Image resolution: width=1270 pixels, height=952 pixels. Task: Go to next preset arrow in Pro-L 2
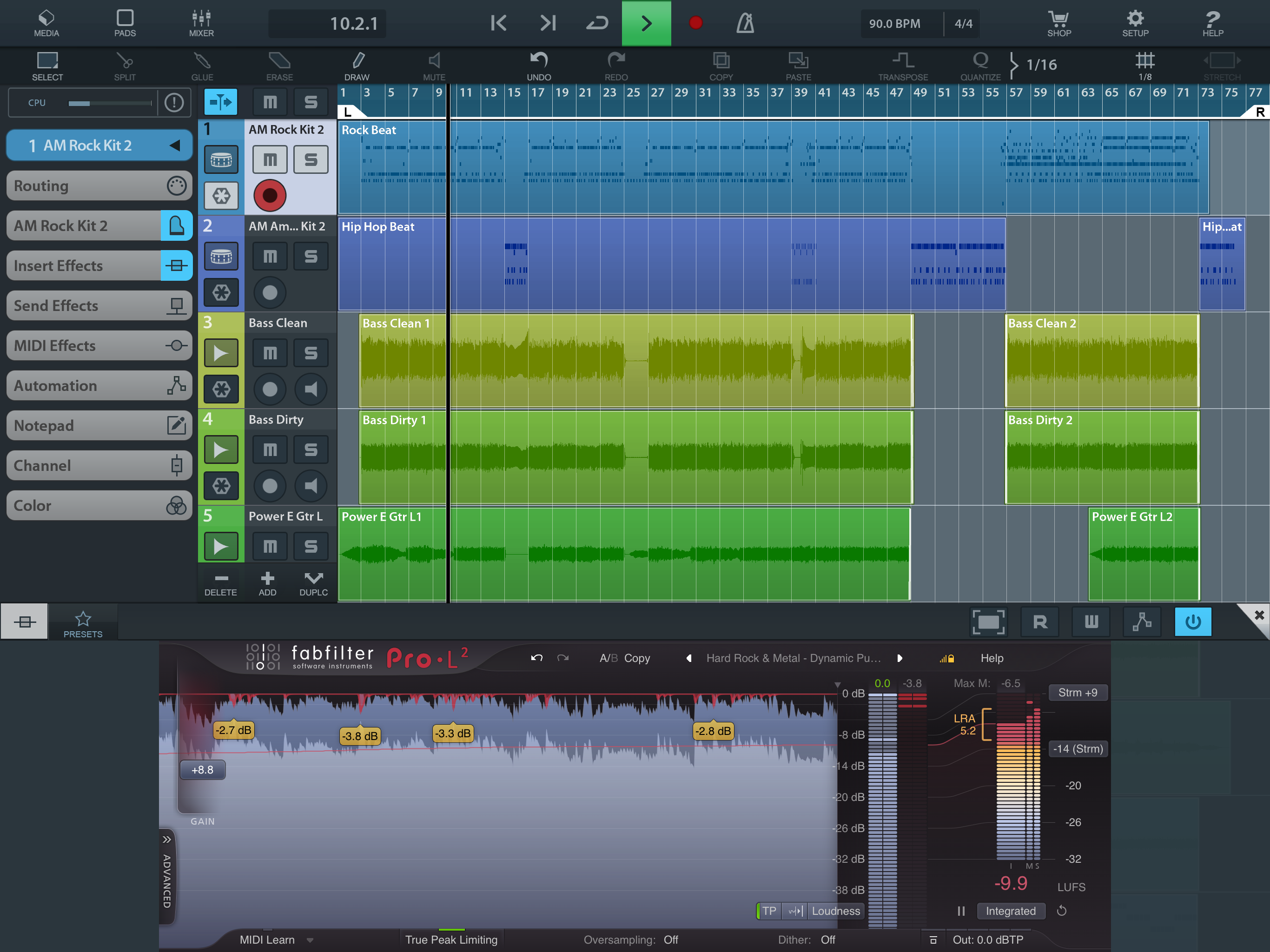[899, 659]
